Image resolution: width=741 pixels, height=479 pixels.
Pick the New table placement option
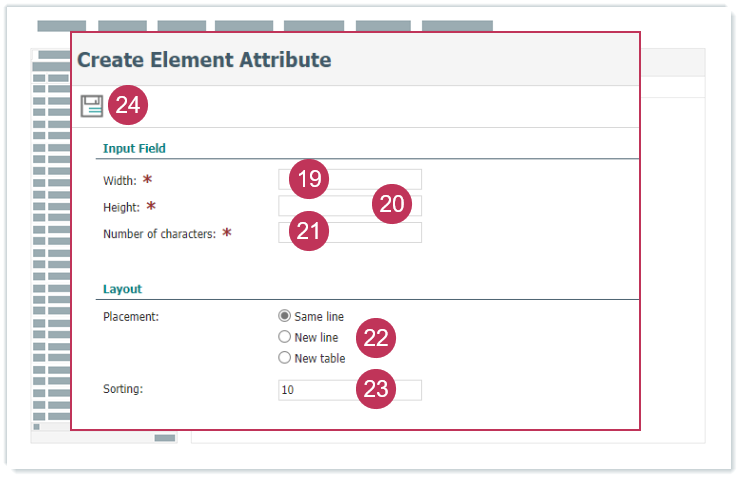[x=285, y=358]
